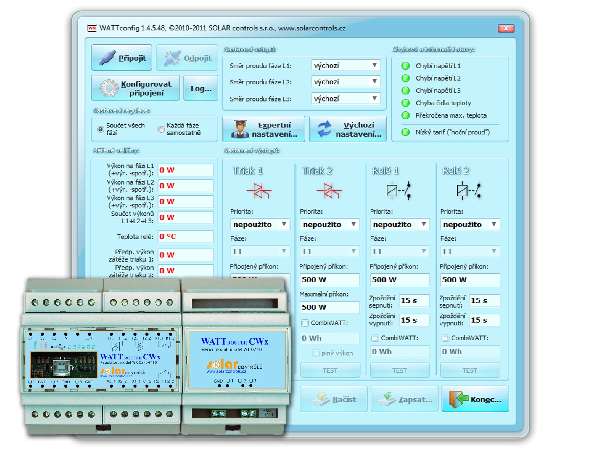Click the Načíst button icon
Image resolution: width=600 pixels, height=457 pixels.
(x=322, y=399)
